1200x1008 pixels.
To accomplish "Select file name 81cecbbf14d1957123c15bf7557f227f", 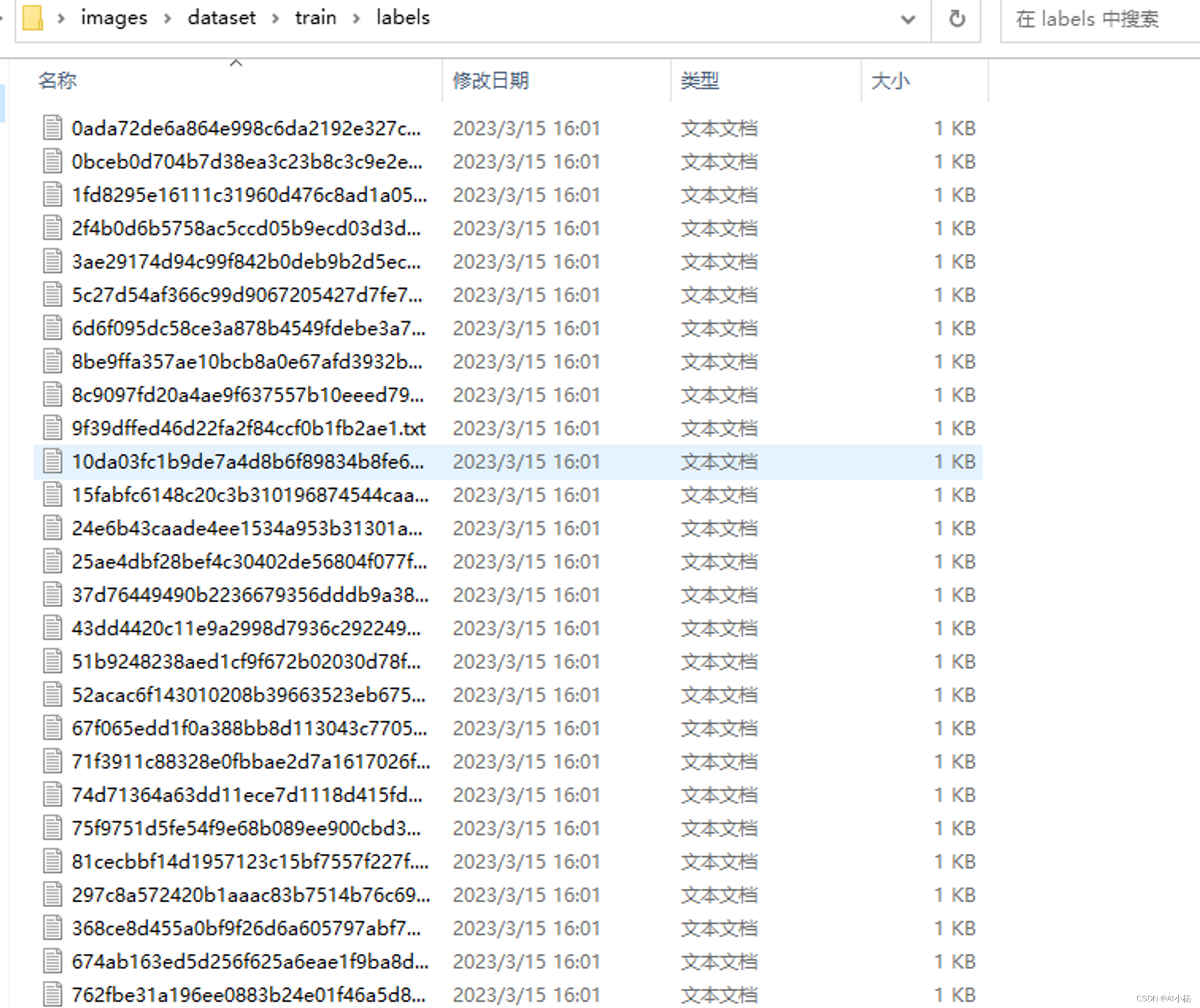I will coord(250,862).
